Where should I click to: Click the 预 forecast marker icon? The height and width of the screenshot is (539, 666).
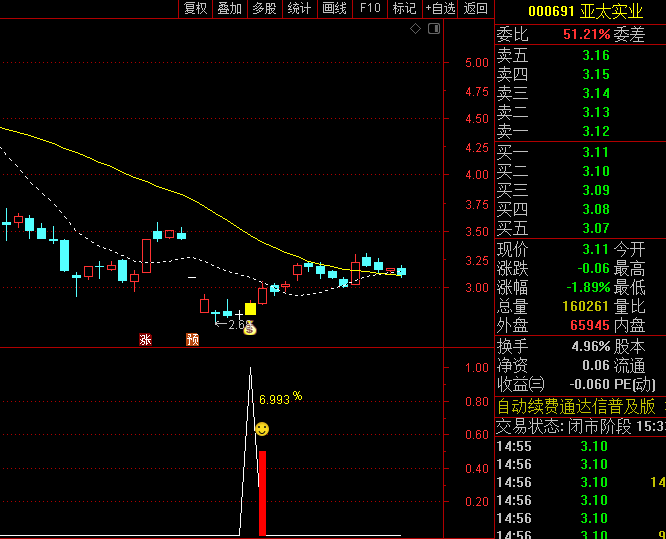pos(192,339)
